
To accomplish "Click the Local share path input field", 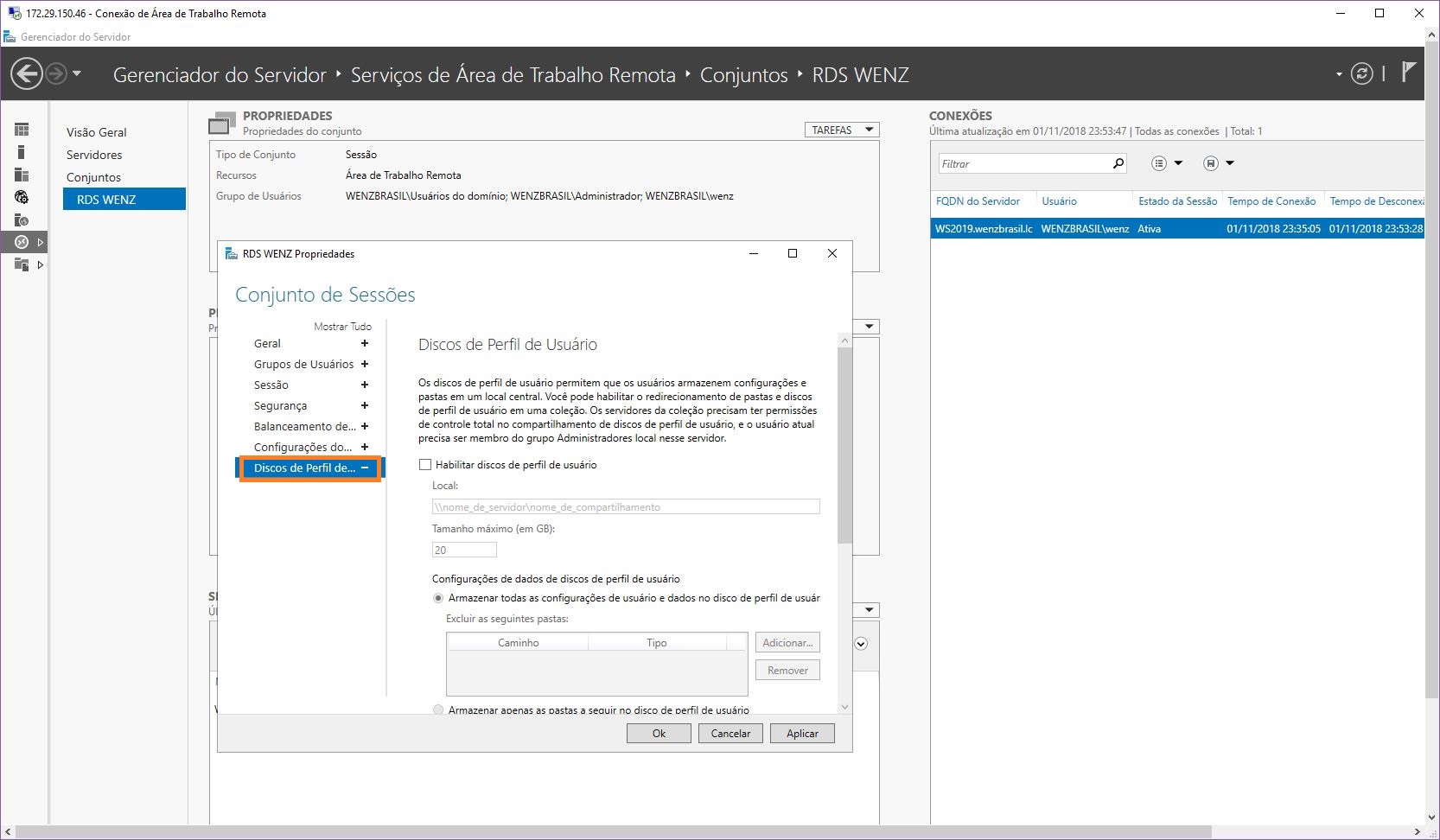I will [x=626, y=506].
